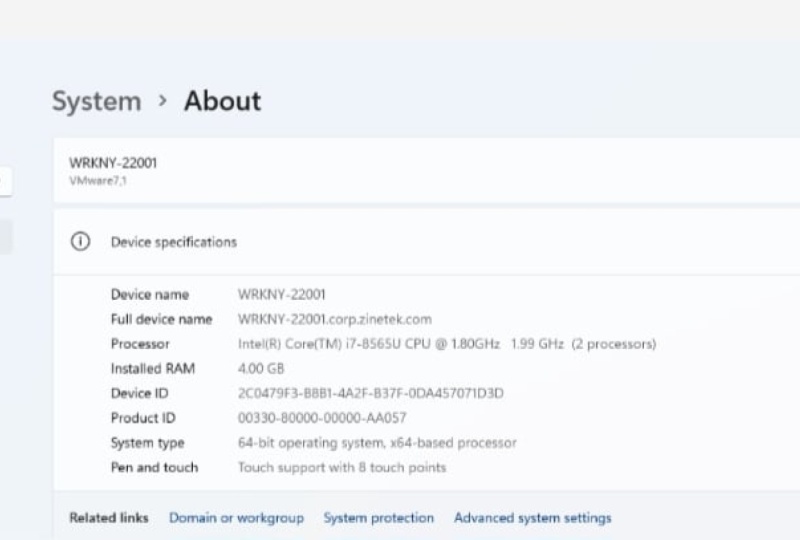Select the Product ID 00330-80000-00000-AA057

tap(322, 418)
